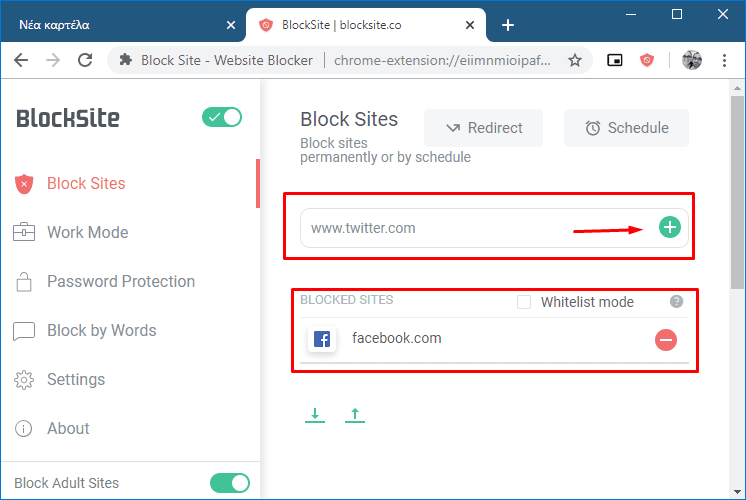
Task: Click the Schedule button
Action: pos(626,127)
